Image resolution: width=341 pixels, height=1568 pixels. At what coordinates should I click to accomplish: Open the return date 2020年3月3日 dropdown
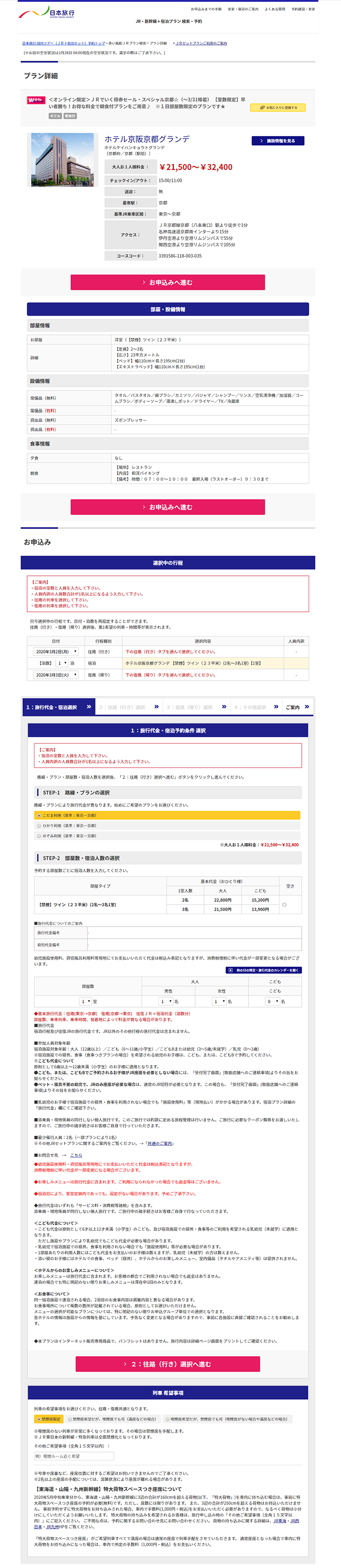pyautogui.click(x=56, y=675)
